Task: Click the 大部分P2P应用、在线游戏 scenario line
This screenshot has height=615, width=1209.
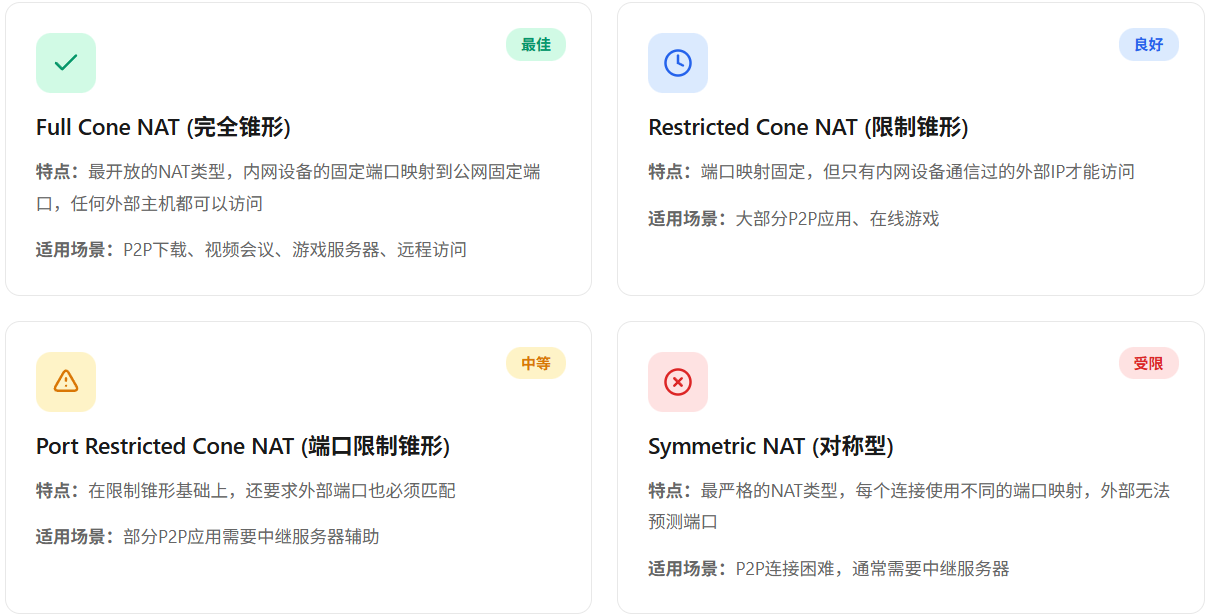Action: [x=793, y=219]
